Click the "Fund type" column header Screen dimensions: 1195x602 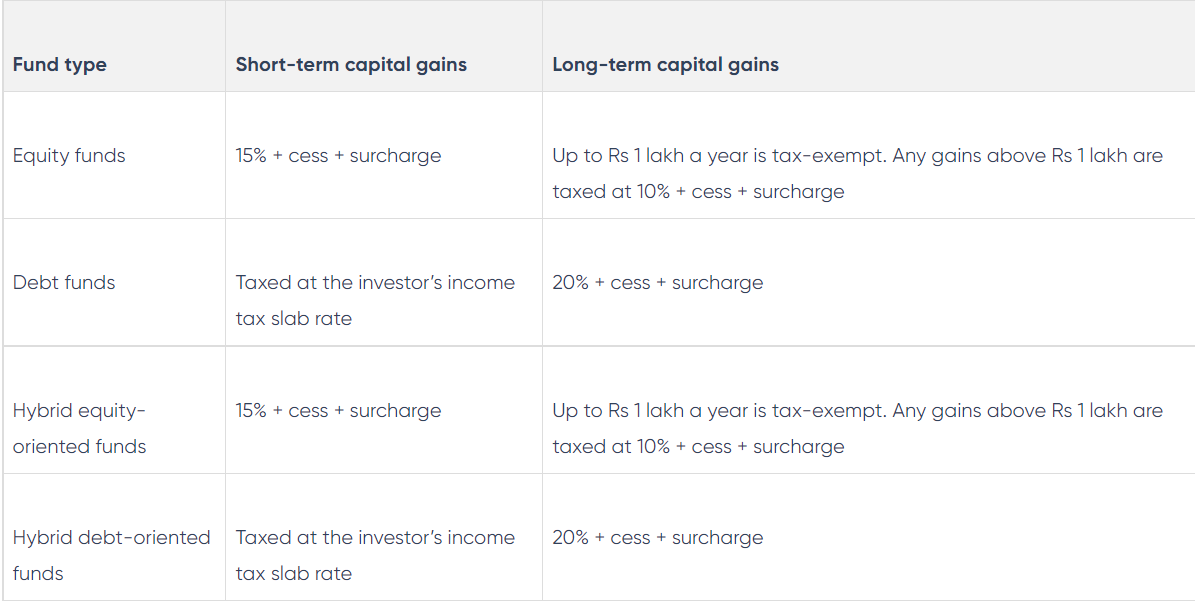pyautogui.click(x=59, y=65)
